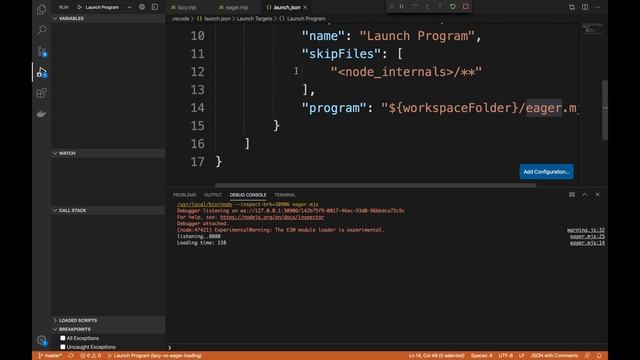
Task: Switch to the Output panel tab
Action: click(213, 195)
